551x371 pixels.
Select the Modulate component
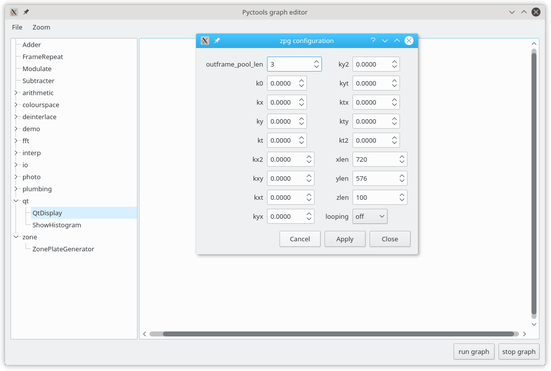37,69
